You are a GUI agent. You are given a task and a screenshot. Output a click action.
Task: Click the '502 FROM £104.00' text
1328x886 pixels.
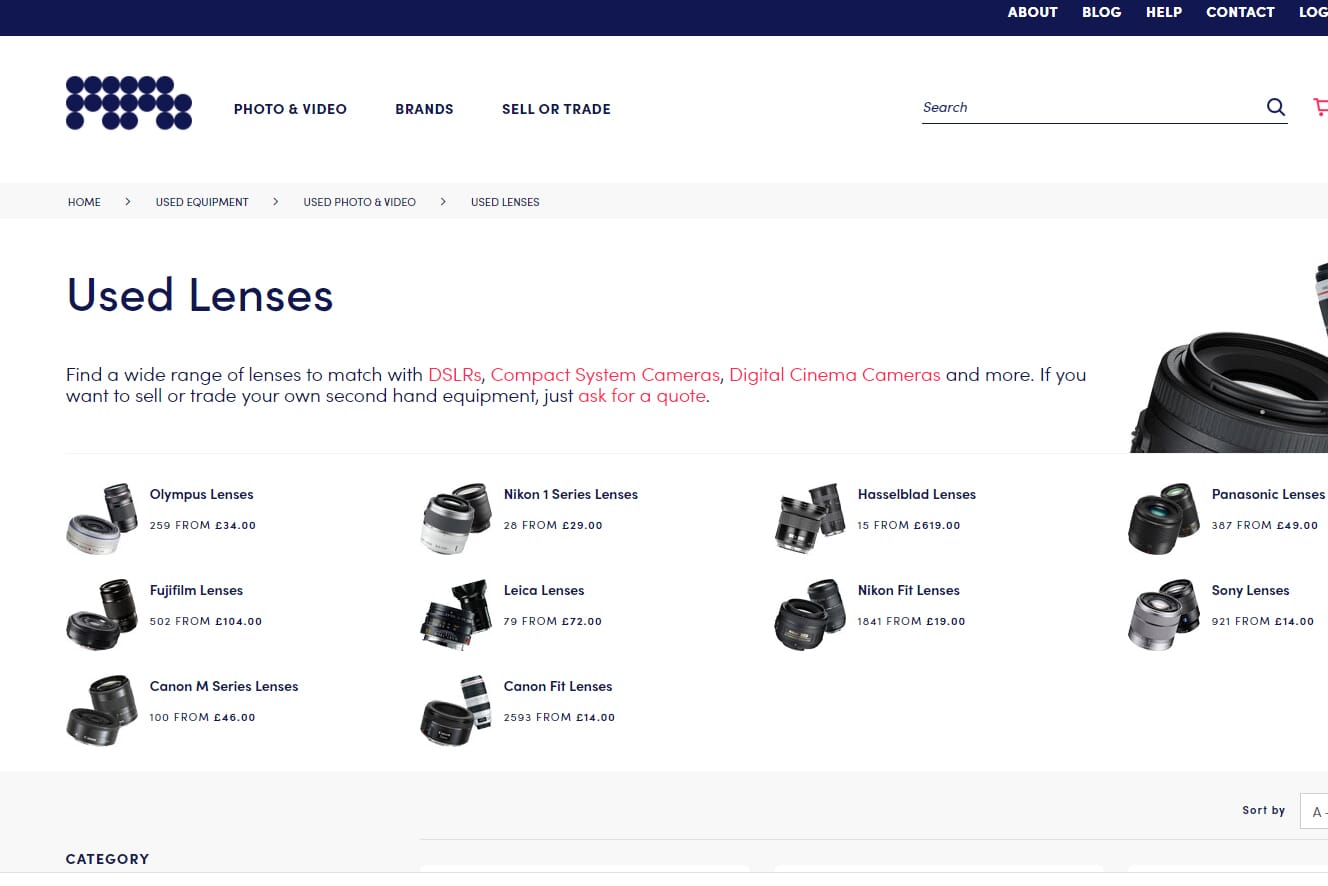(206, 621)
